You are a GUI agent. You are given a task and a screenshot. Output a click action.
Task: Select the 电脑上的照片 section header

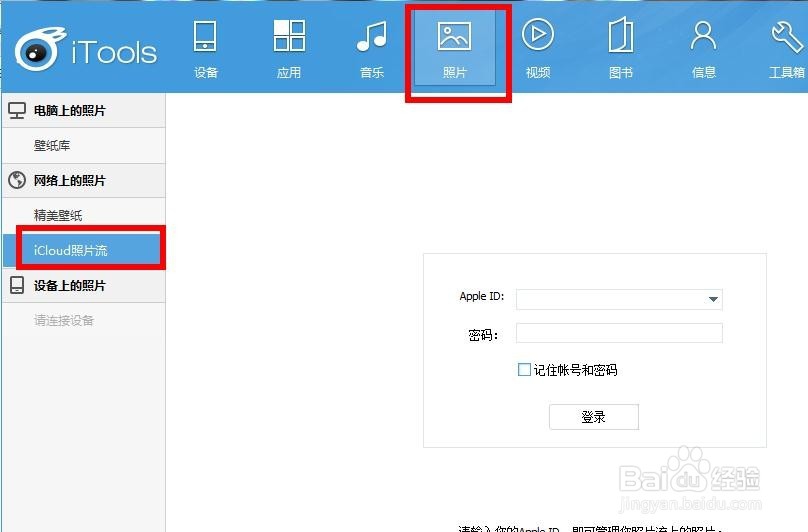(84, 110)
